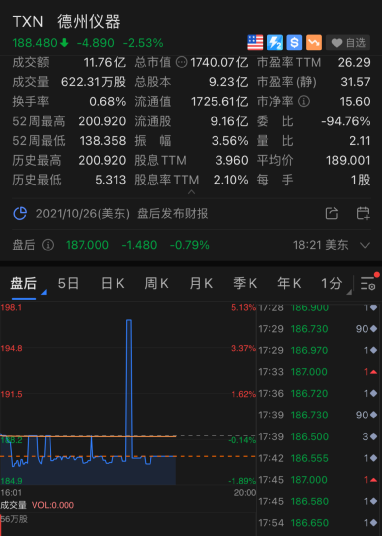Tap the blue dollar sign icon
382x536 pixels.
point(294,43)
